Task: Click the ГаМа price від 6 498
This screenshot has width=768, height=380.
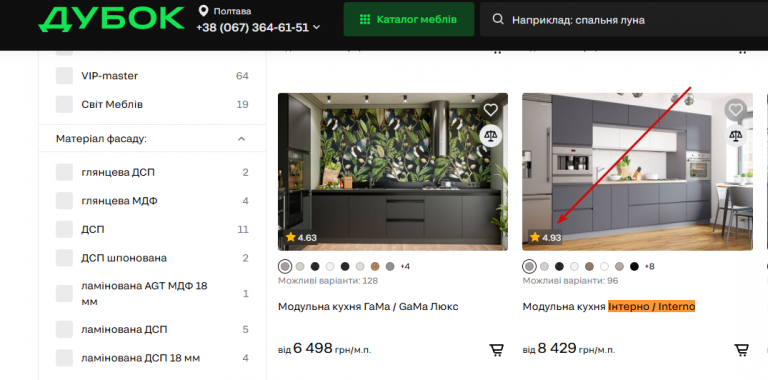Action: pyautogui.click(x=325, y=349)
